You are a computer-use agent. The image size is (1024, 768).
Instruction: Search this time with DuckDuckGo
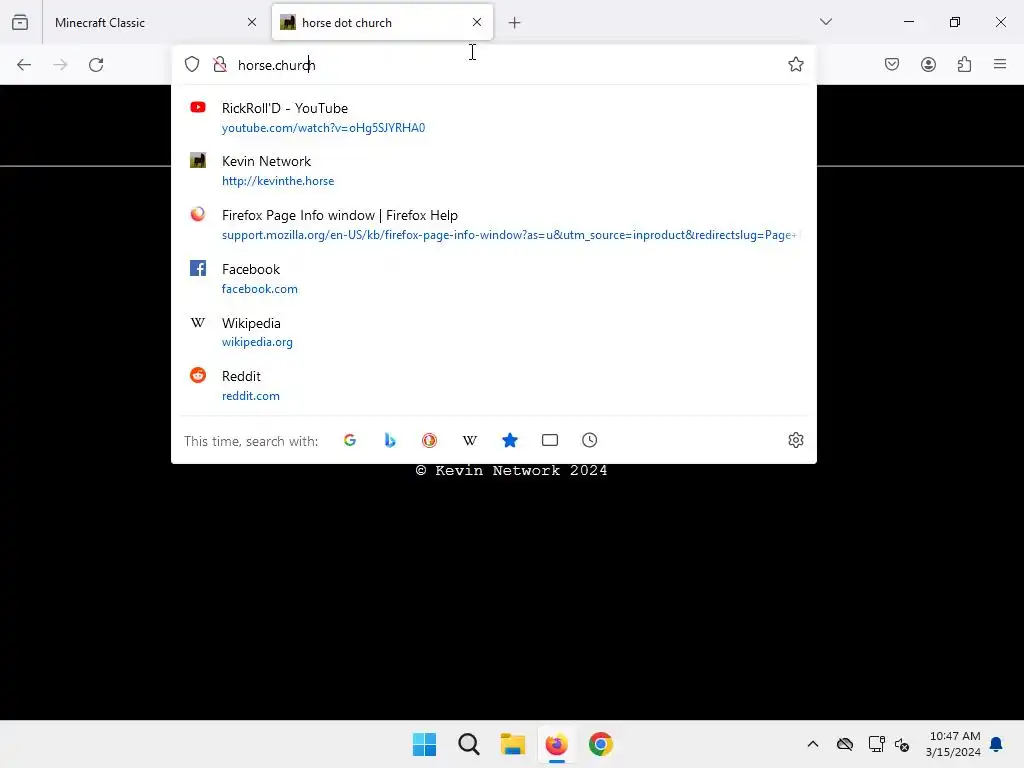[429, 440]
